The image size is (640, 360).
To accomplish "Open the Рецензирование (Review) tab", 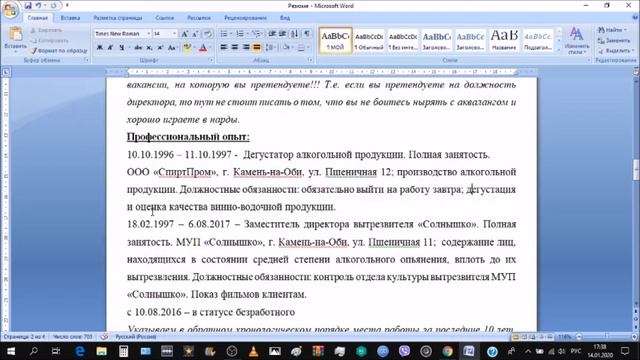I will pos(245,18).
